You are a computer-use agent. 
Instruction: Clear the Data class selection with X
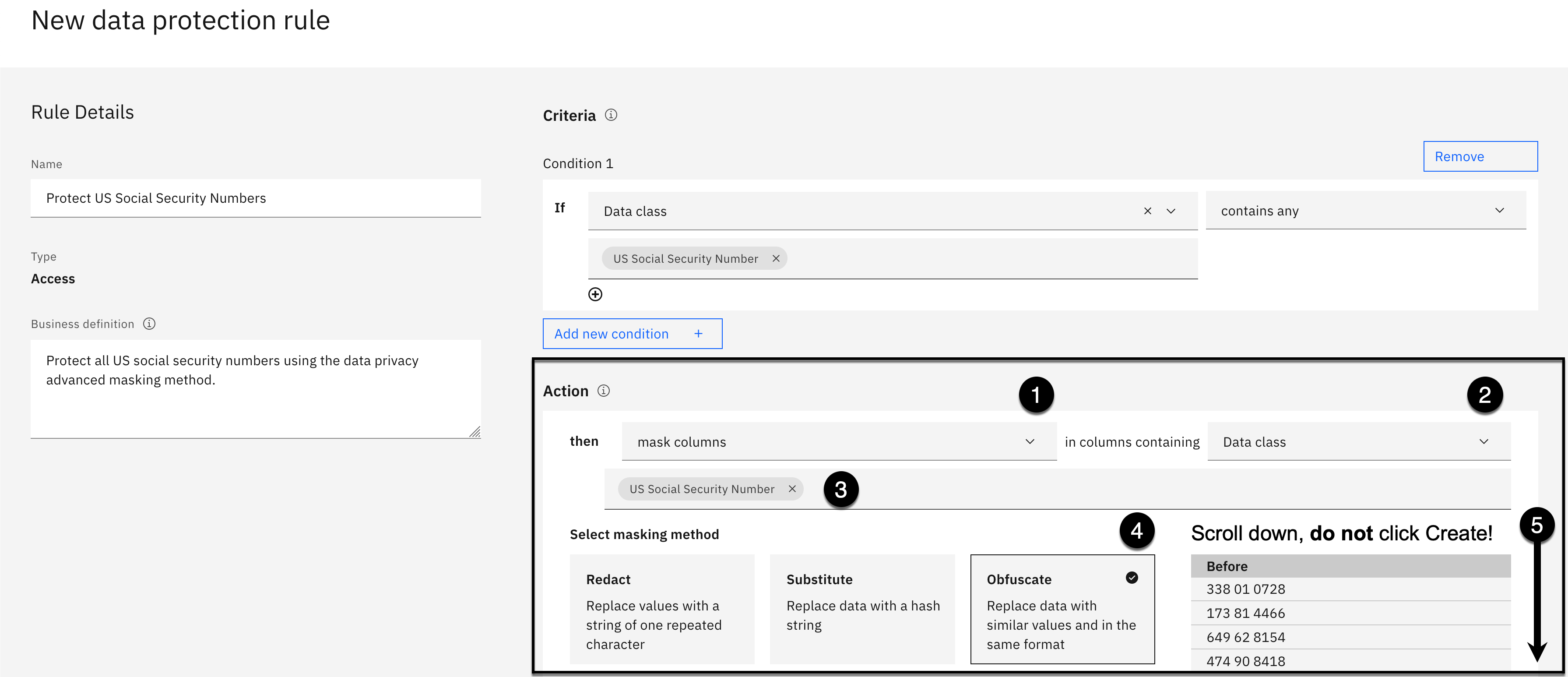click(x=1147, y=211)
